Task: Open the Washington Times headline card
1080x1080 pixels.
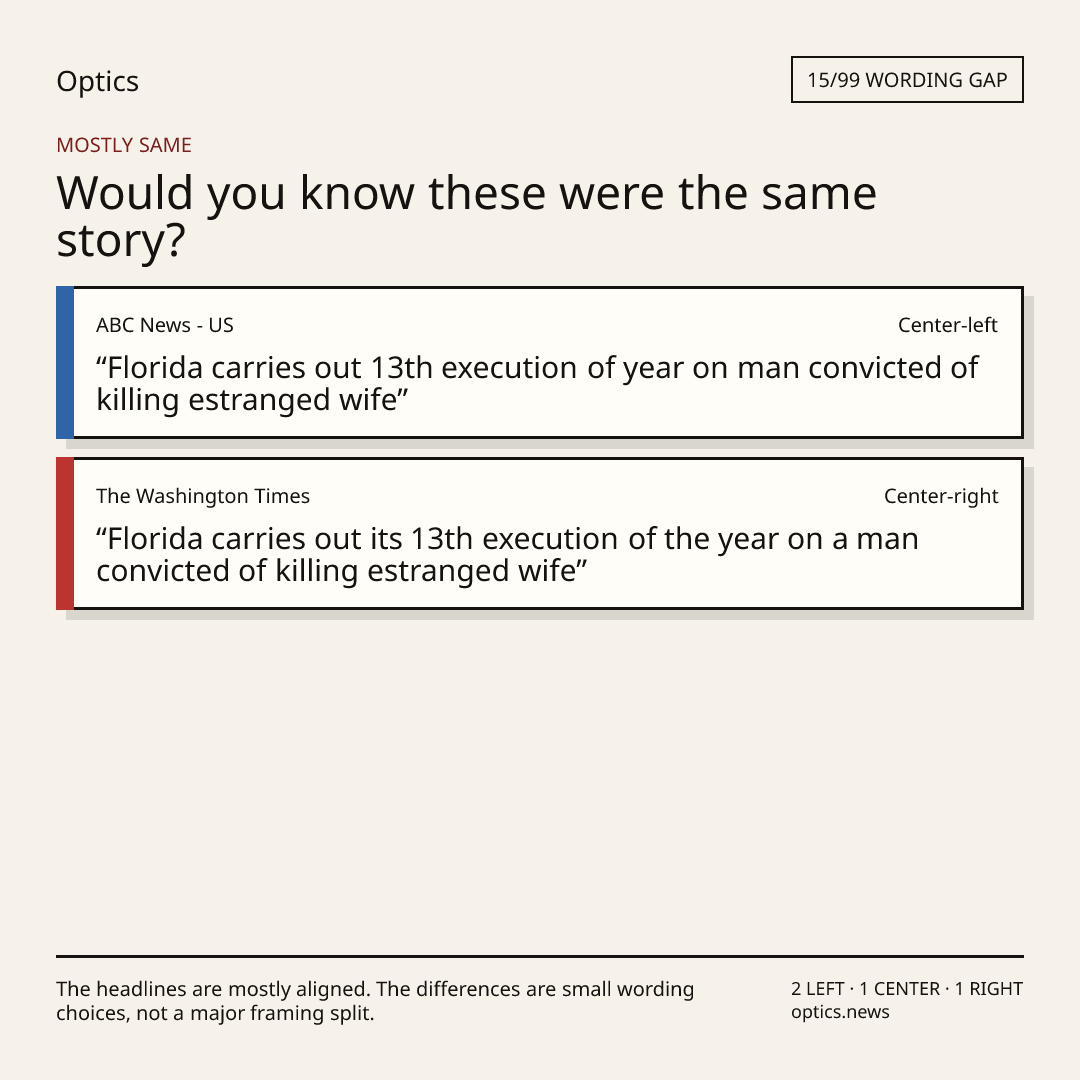Action: pos(540,533)
